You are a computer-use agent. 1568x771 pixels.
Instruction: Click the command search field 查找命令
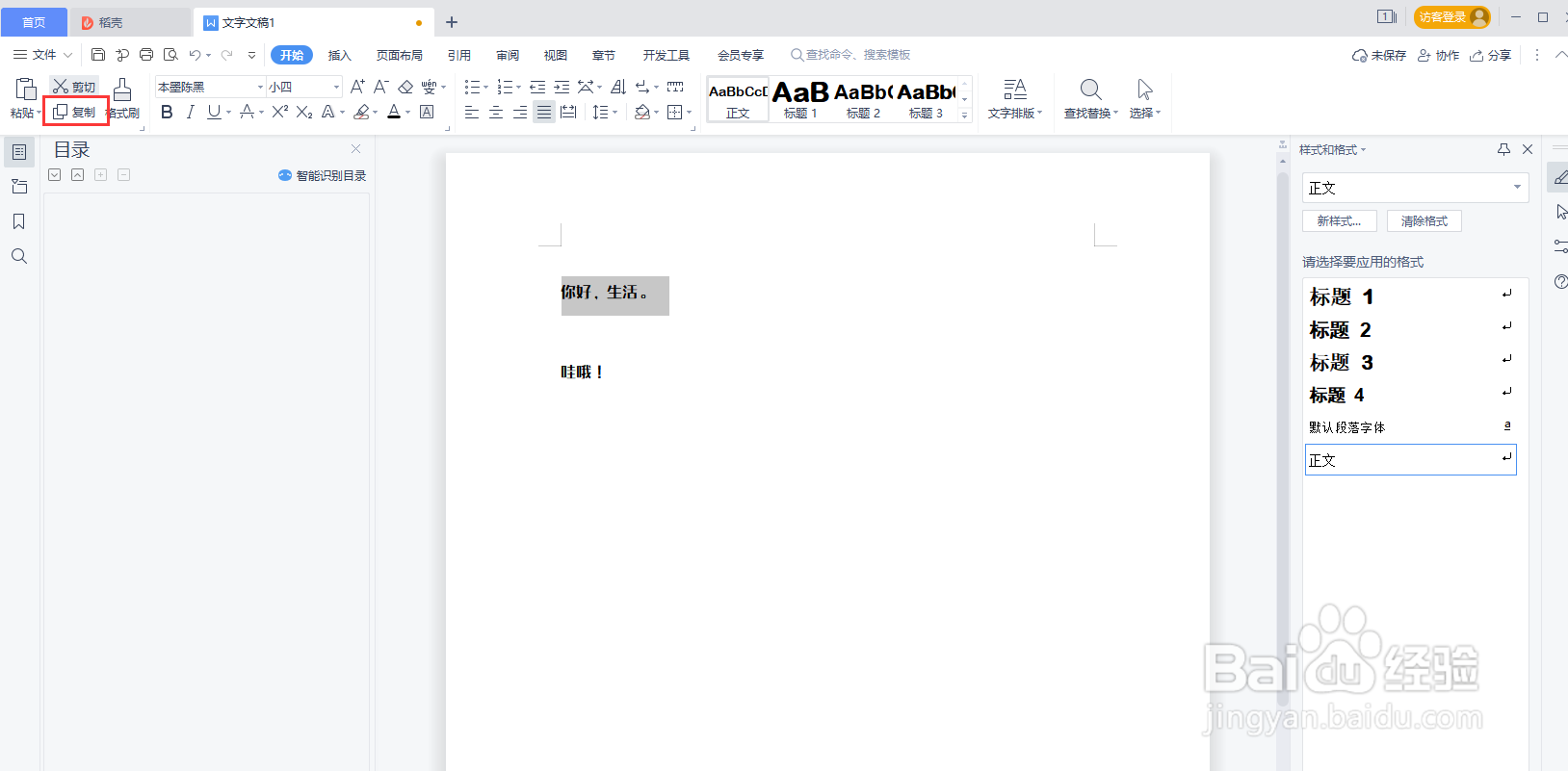tap(851, 55)
